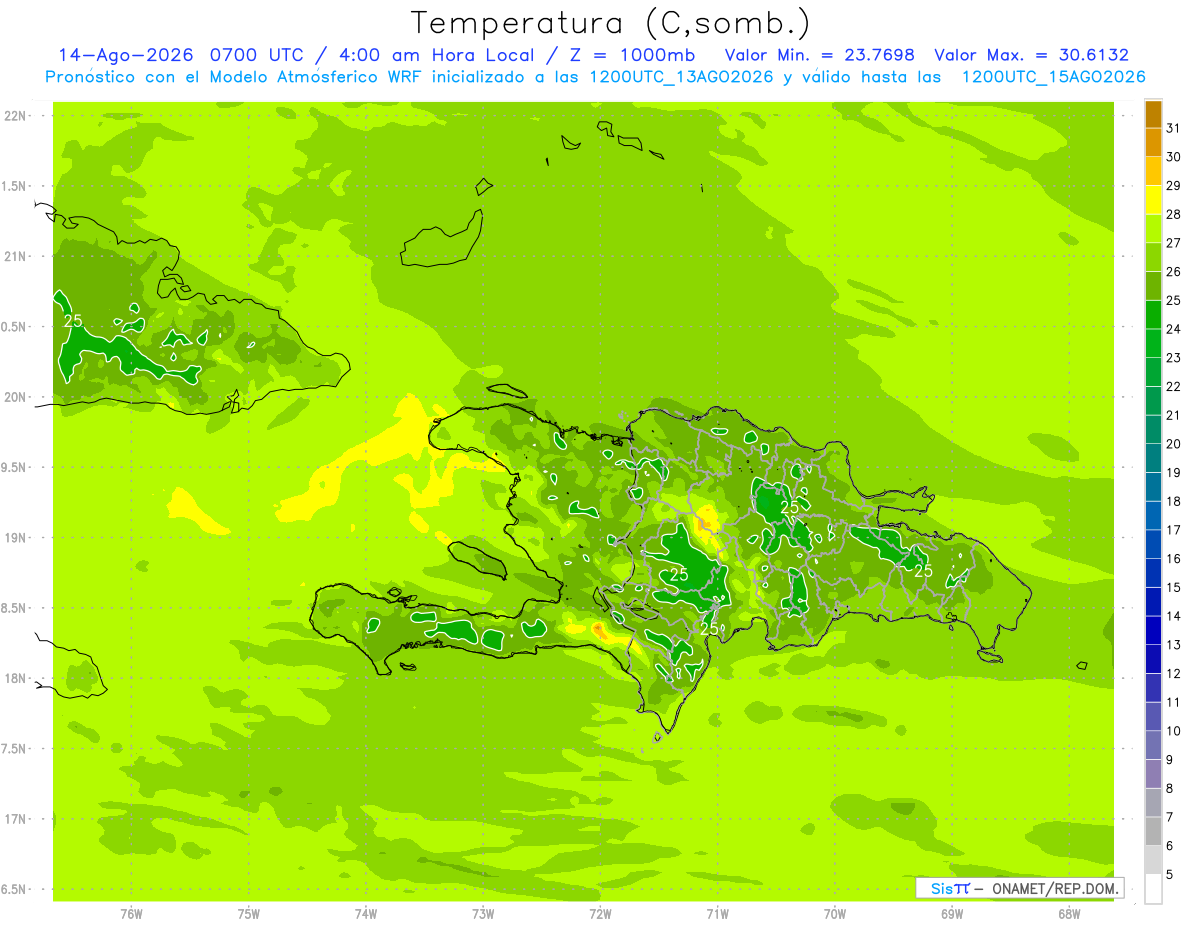Select the colorbar label '15'
The height and width of the screenshot is (927, 1200).
tap(1173, 587)
